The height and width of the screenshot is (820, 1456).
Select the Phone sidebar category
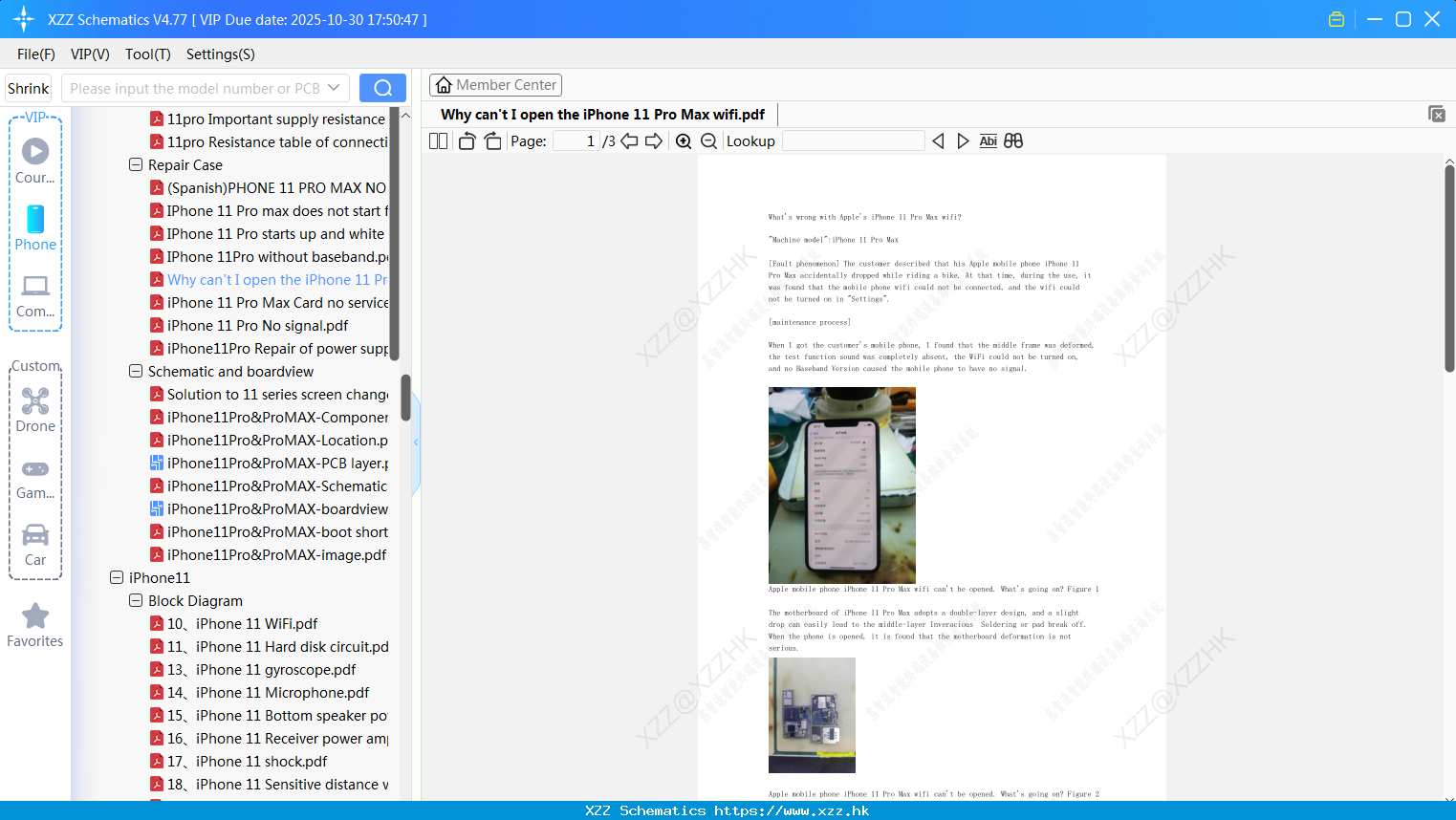(35, 228)
